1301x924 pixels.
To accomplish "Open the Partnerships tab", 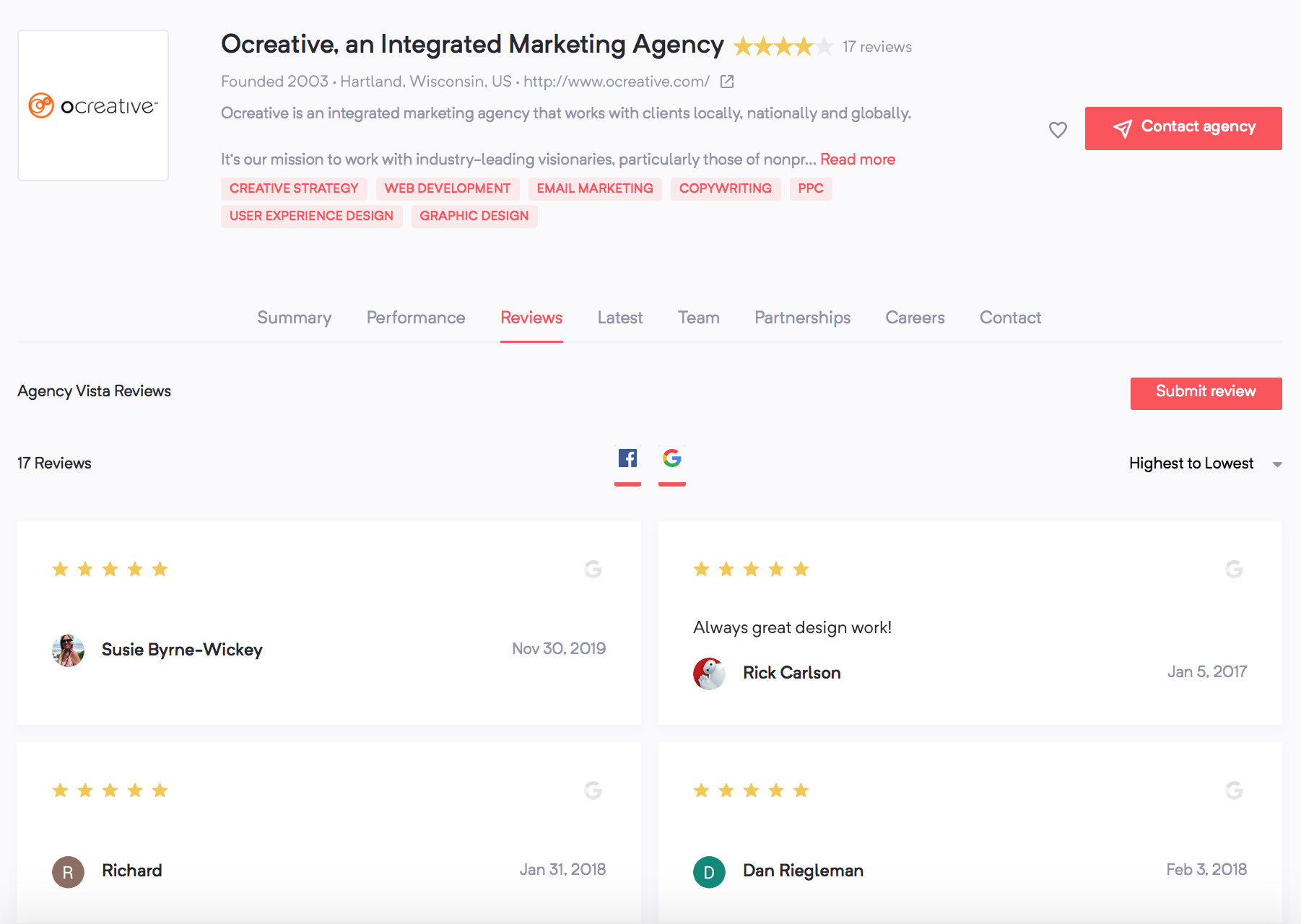I will click(x=803, y=318).
